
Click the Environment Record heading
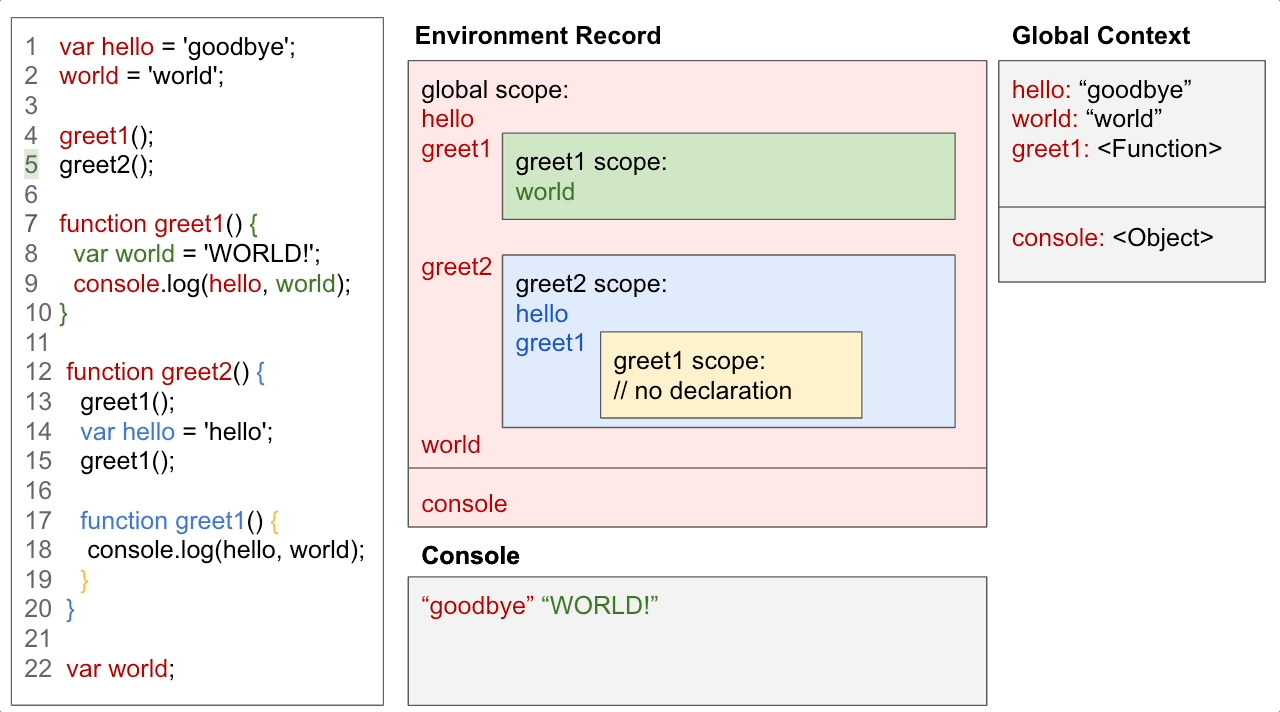click(x=537, y=36)
